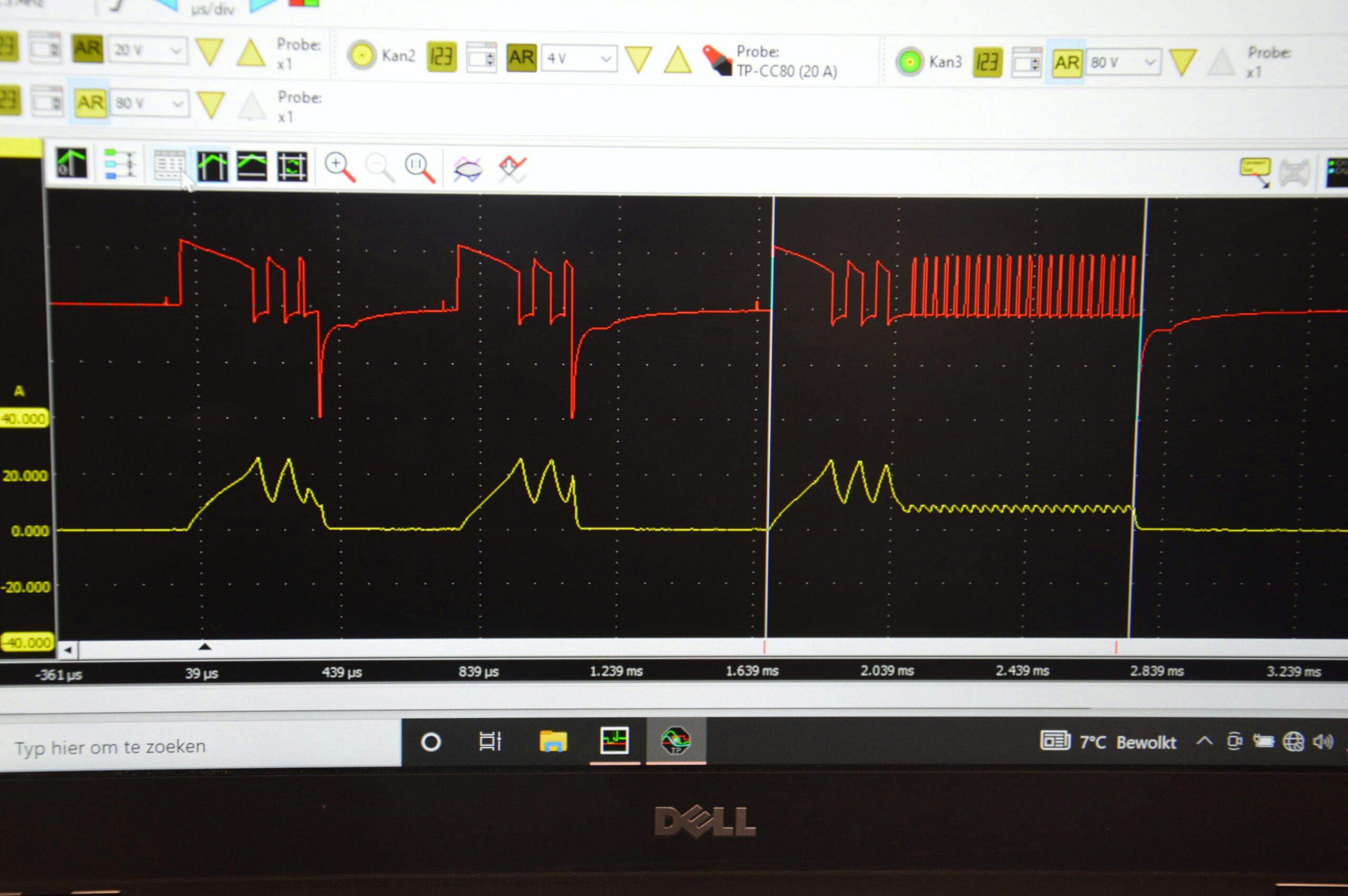1348x896 pixels.
Task: Click the zoom out magnifier
Action: pos(380,168)
